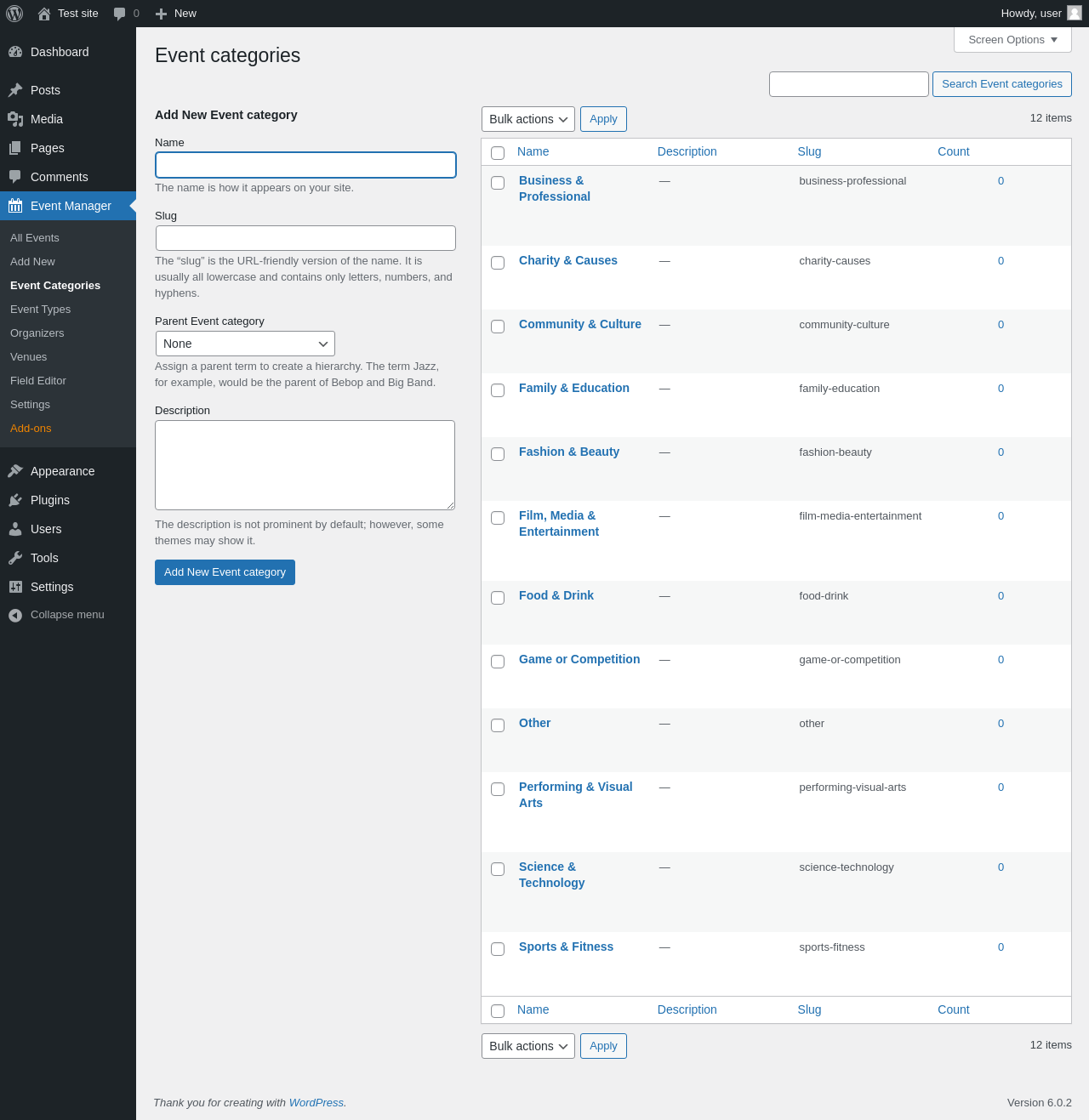Open the top Bulk actions dropdown
This screenshot has height=1120, width=1089.
528,119
